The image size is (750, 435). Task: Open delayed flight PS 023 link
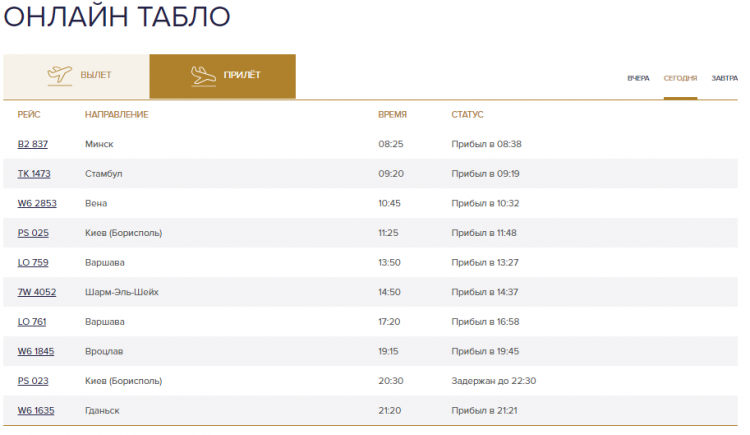tap(33, 381)
